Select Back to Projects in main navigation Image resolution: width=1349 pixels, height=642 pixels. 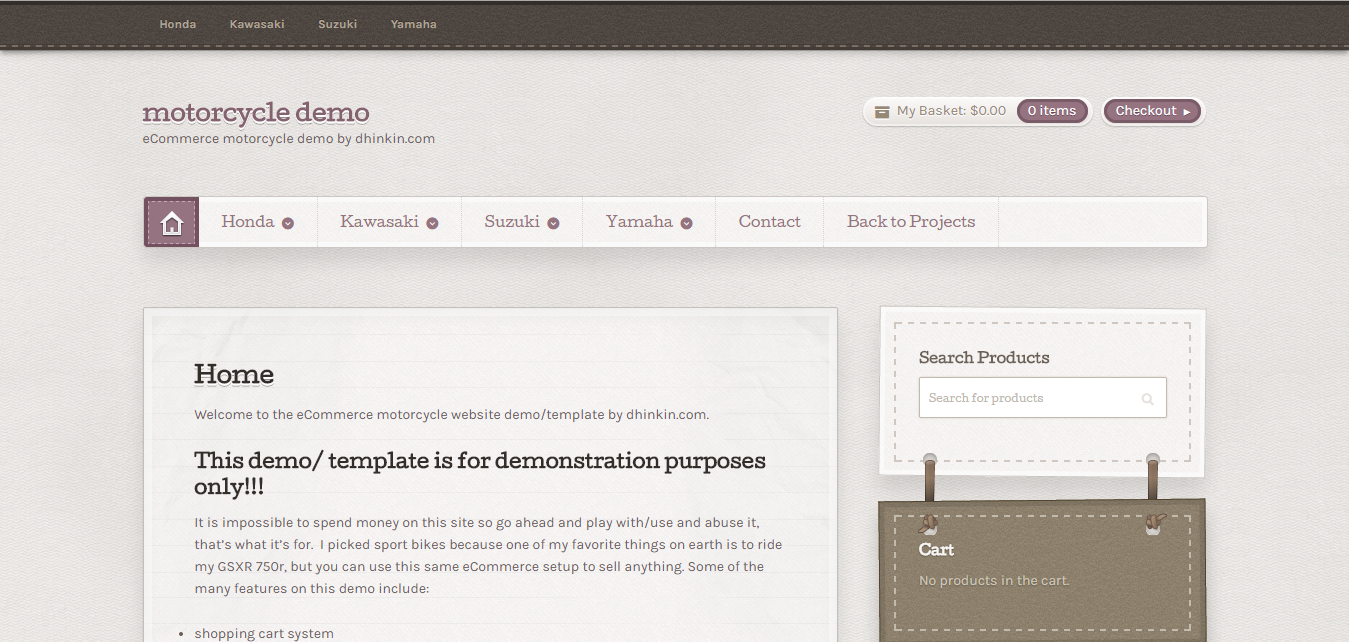tap(911, 222)
